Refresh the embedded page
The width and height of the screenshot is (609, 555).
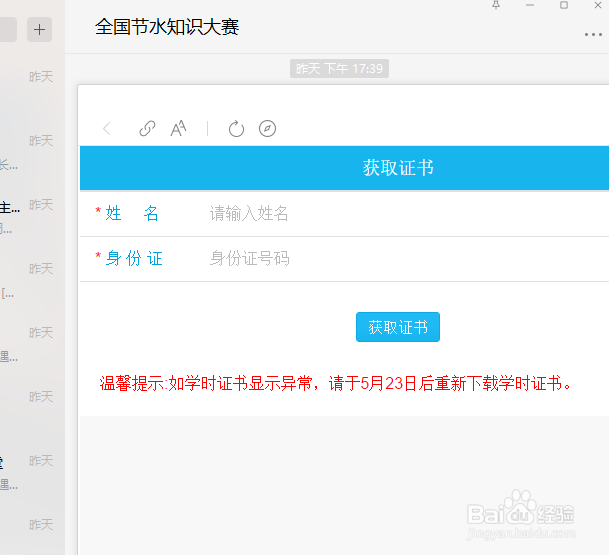(x=236, y=129)
